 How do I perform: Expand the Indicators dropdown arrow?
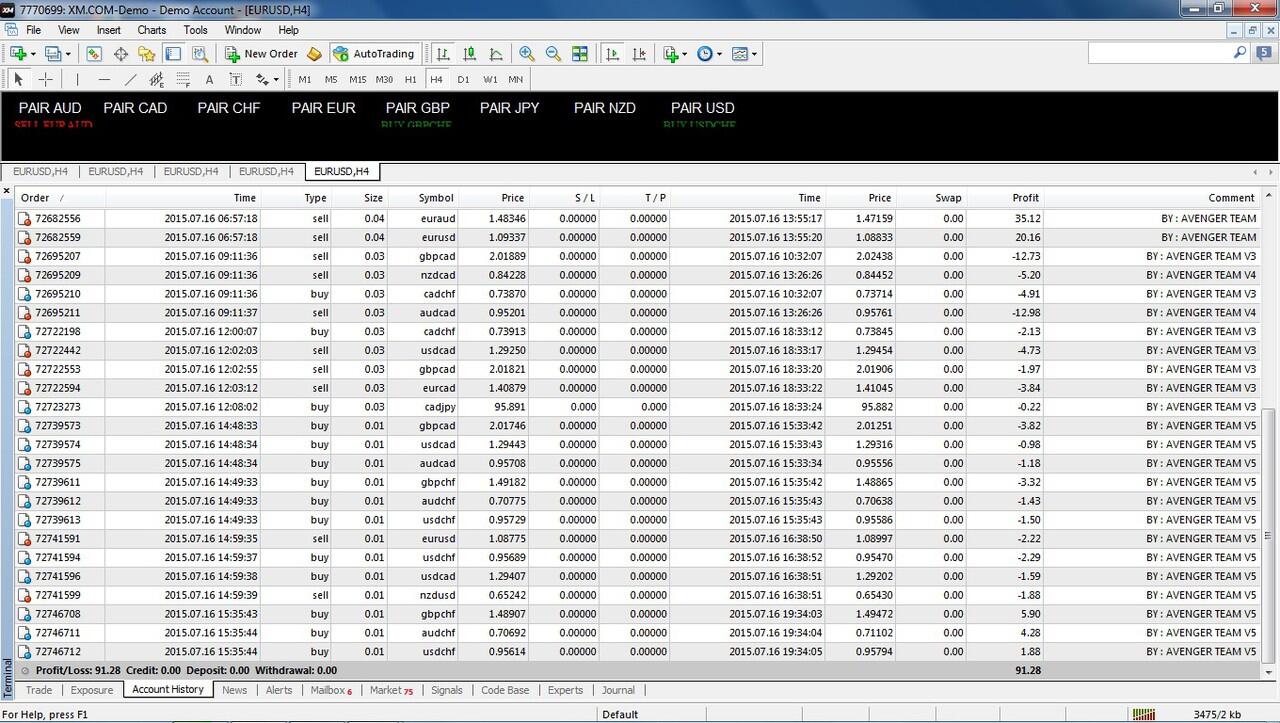[685, 54]
